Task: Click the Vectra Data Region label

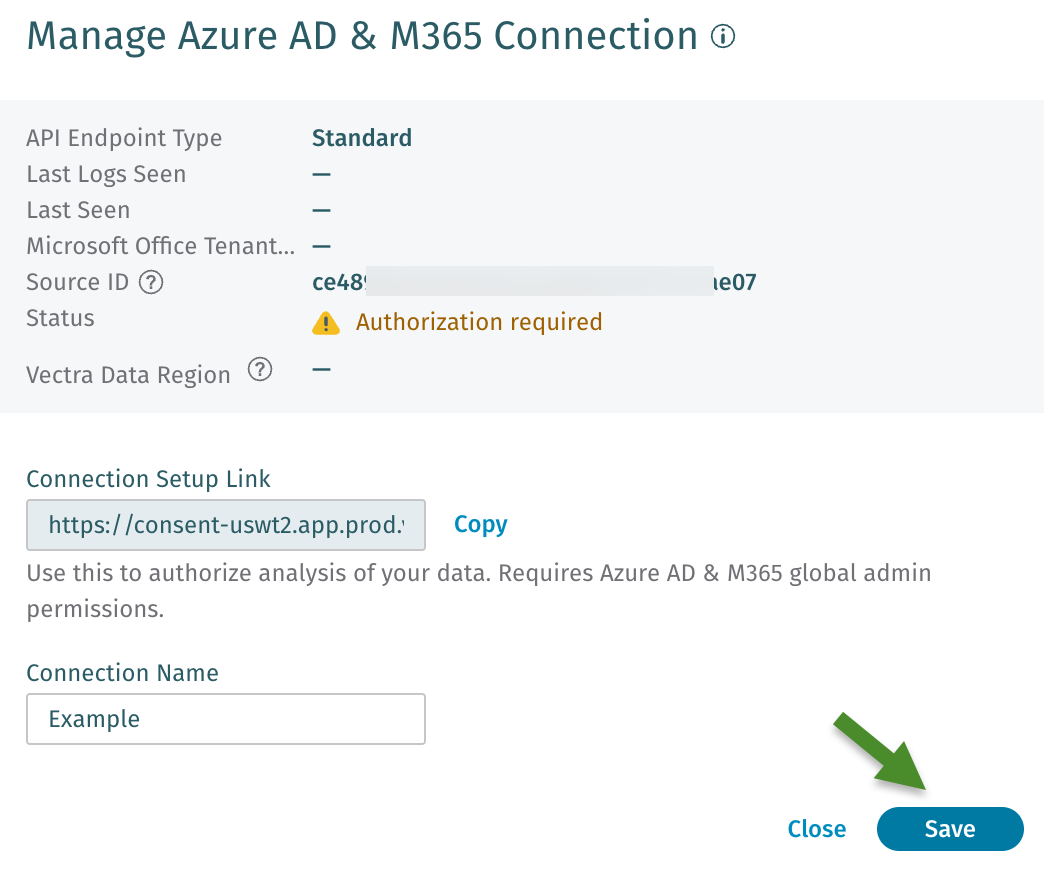Action: coord(128,375)
